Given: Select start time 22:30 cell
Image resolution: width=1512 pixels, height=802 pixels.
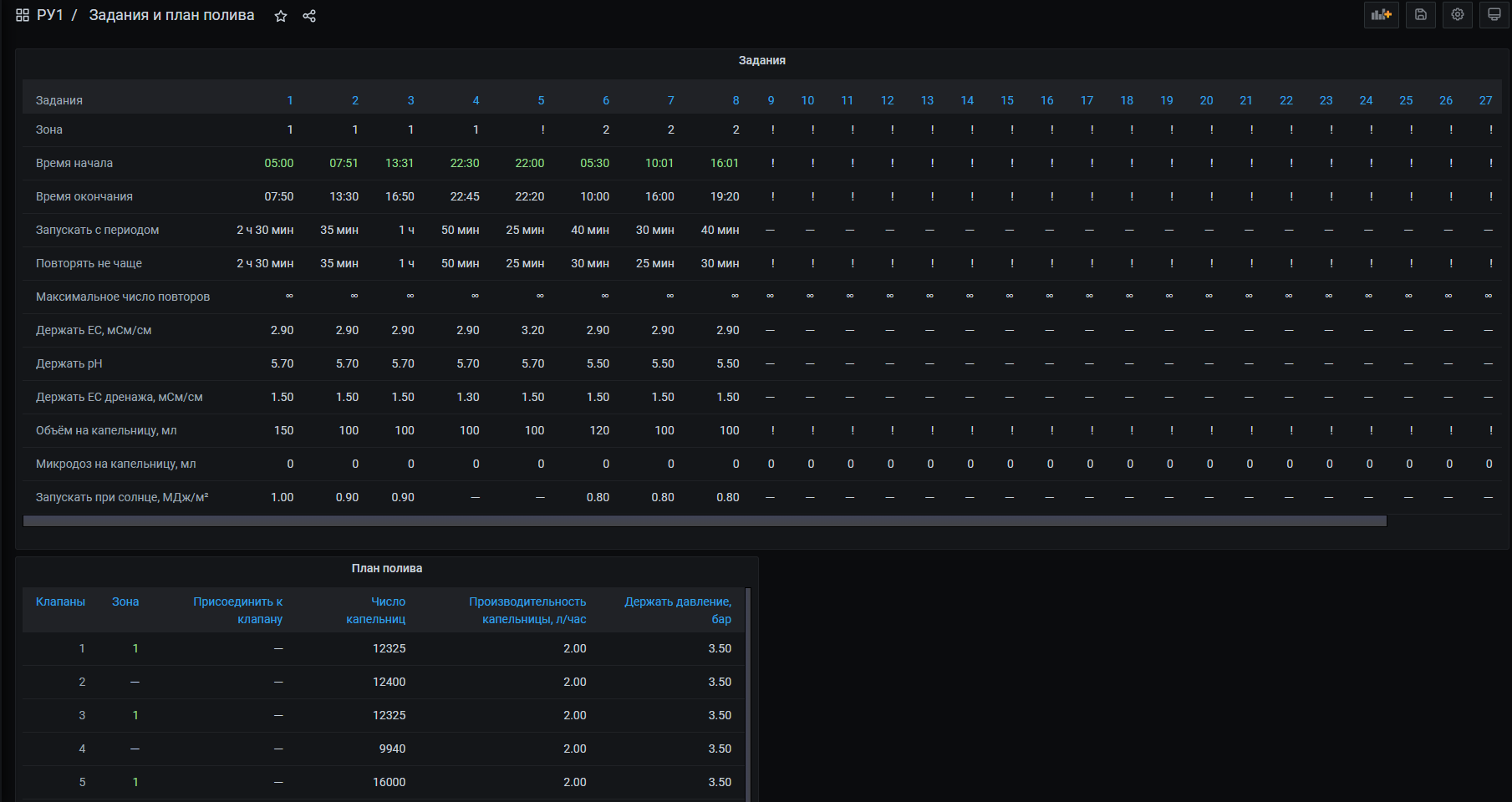Looking at the screenshot, I should point(465,163).
